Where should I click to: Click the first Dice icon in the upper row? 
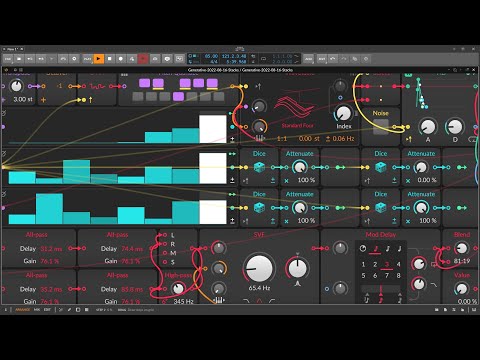pos(259,167)
